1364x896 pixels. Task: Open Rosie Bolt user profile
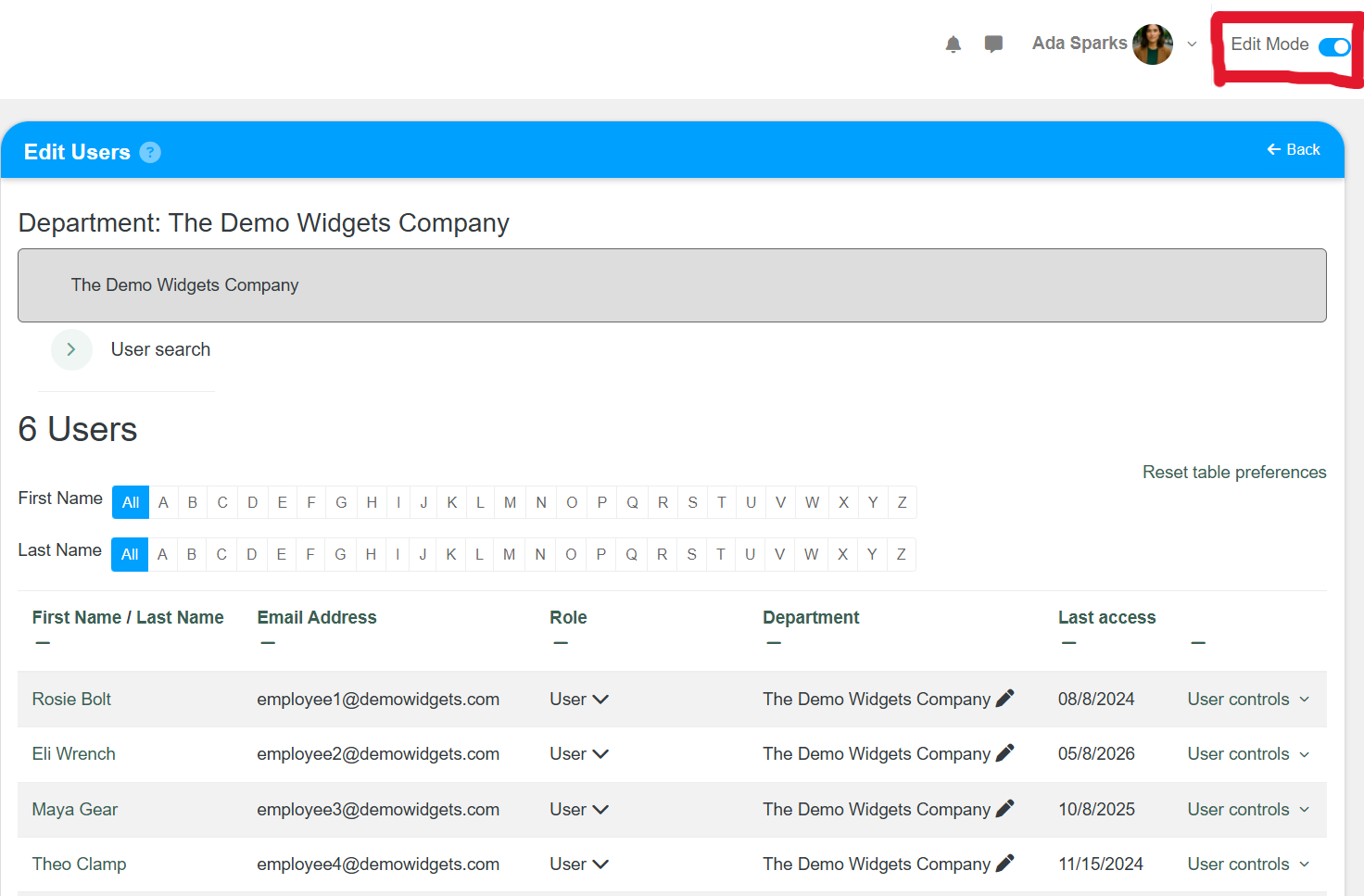(x=71, y=699)
